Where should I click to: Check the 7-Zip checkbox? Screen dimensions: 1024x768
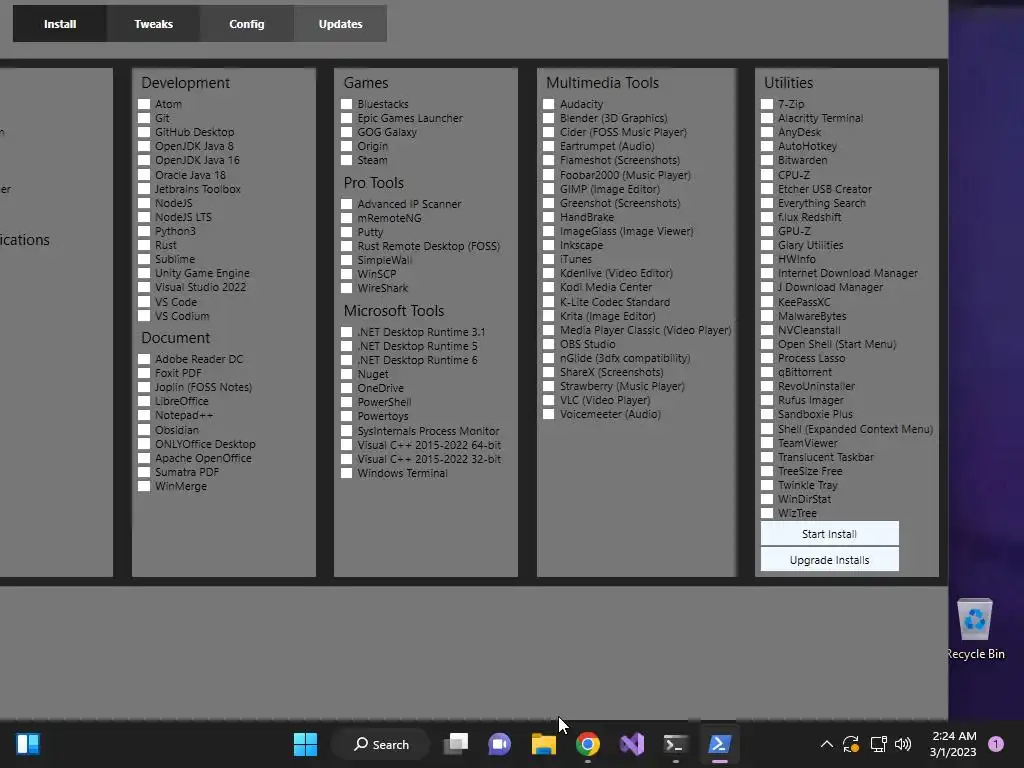click(767, 104)
